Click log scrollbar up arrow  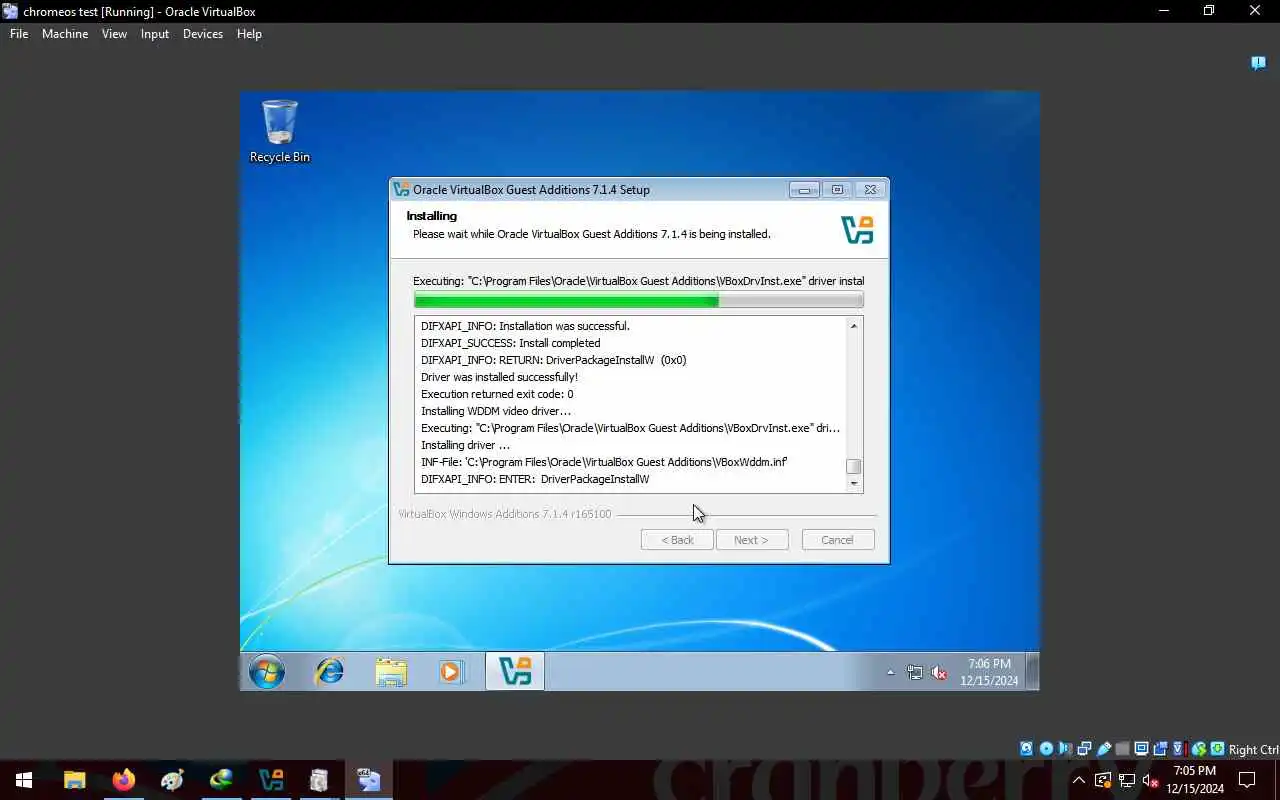click(853, 326)
